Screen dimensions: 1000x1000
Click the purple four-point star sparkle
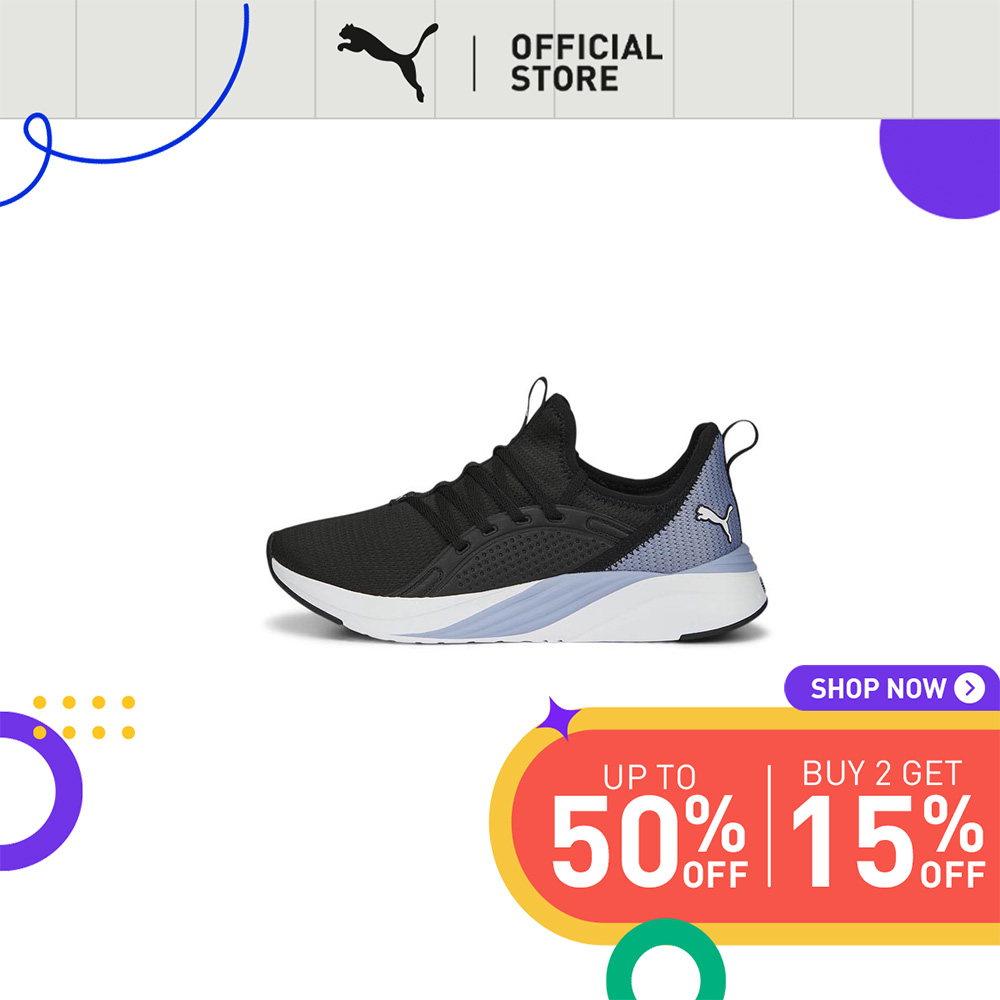click(557, 719)
